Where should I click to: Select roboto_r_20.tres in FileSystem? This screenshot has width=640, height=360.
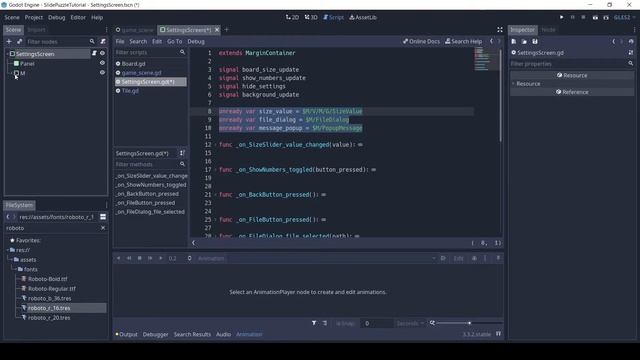pos(49,318)
